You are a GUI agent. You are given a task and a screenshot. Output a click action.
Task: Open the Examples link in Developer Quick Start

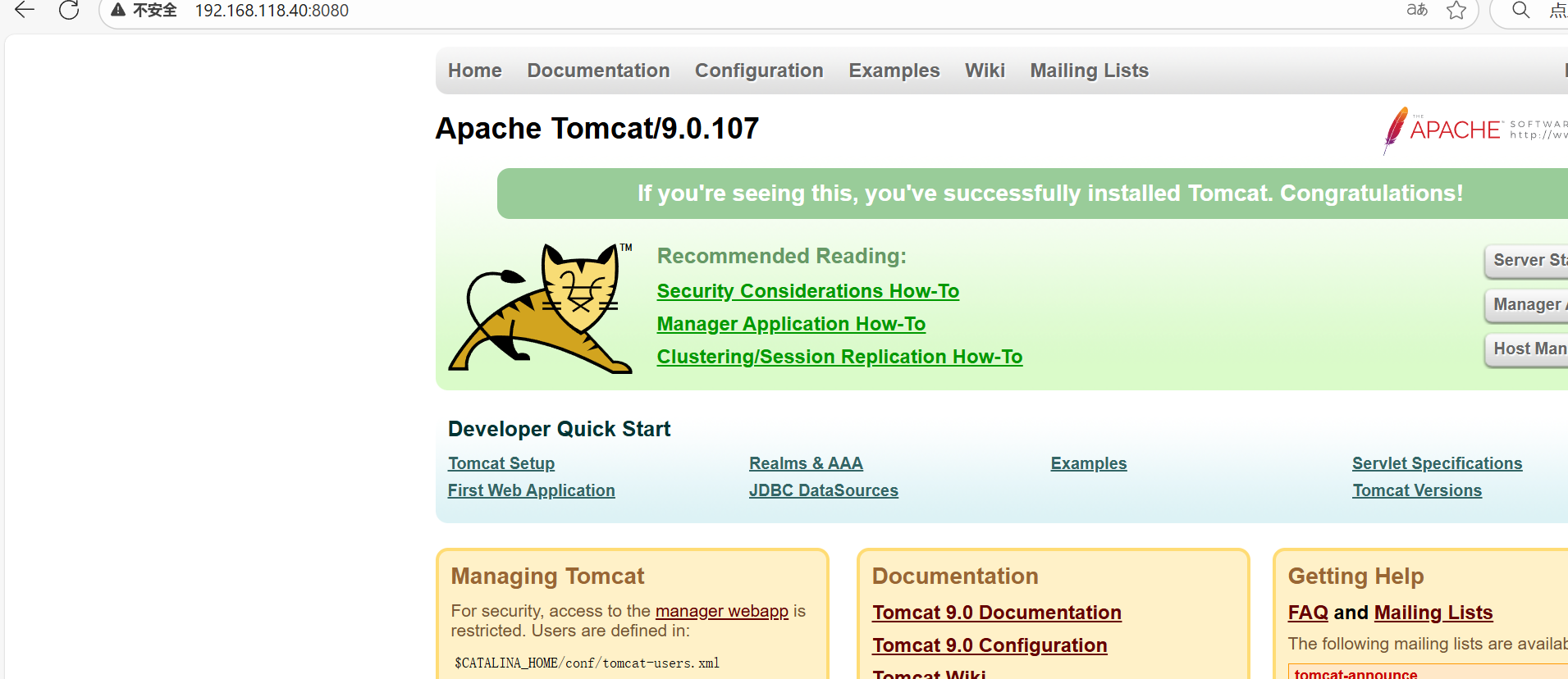(x=1089, y=463)
